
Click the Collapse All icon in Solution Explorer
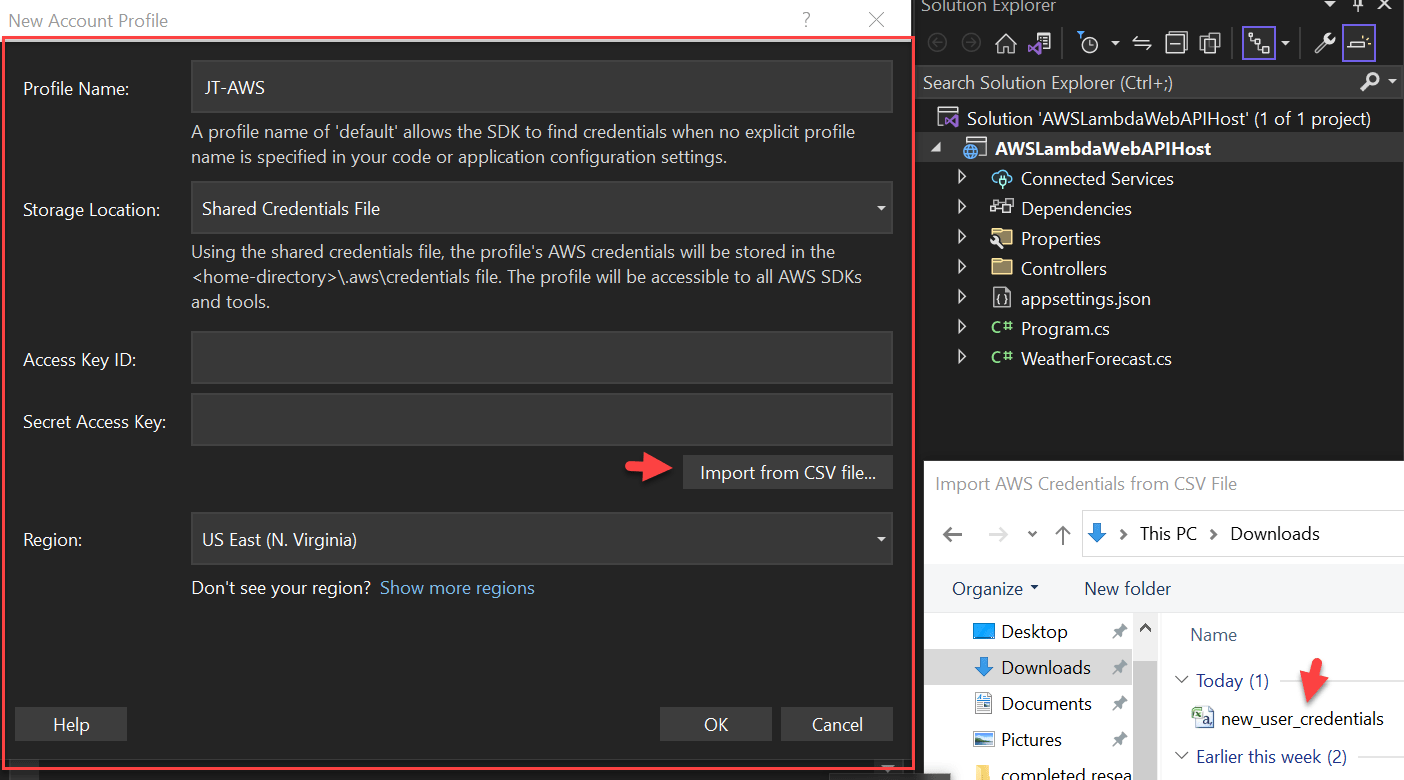click(x=1176, y=43)
